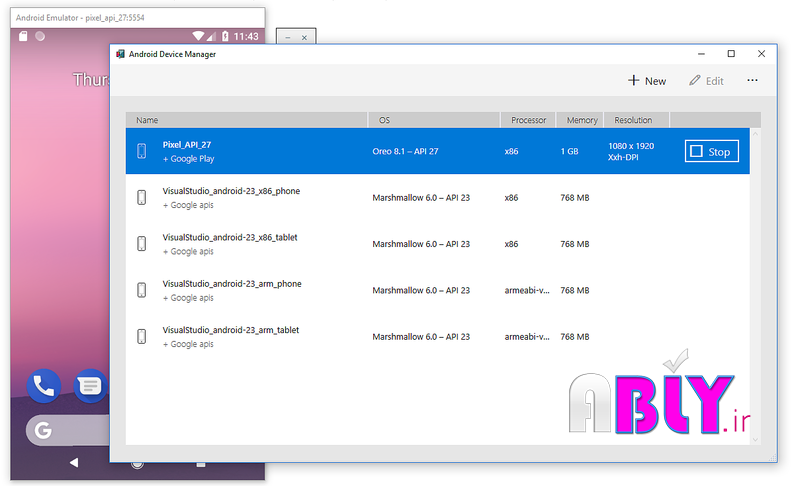Click the emulator battery status icon
Viewport: 800px width, 486px height.
pos(225,36)
